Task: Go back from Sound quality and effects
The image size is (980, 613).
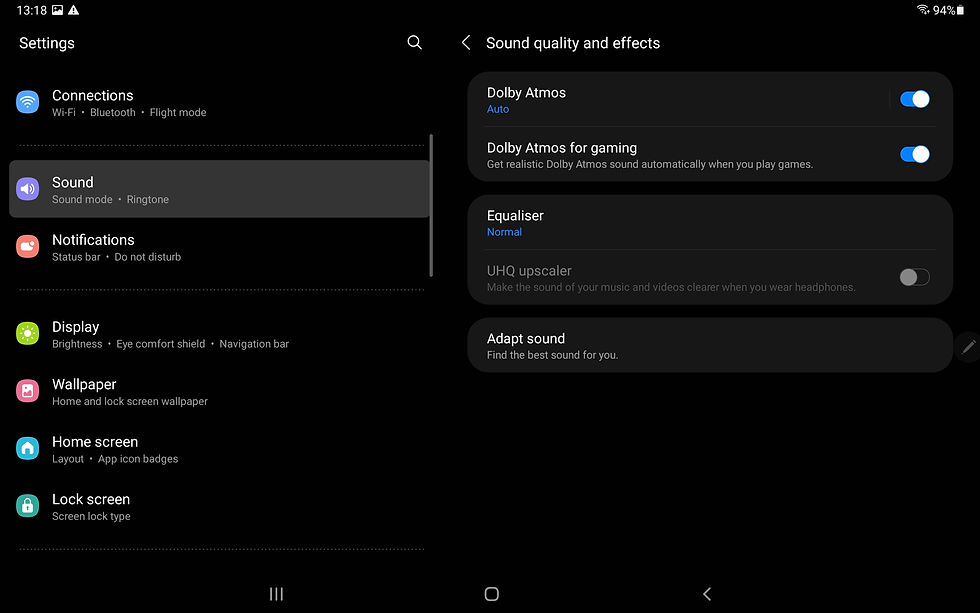Action: (466, 42)
